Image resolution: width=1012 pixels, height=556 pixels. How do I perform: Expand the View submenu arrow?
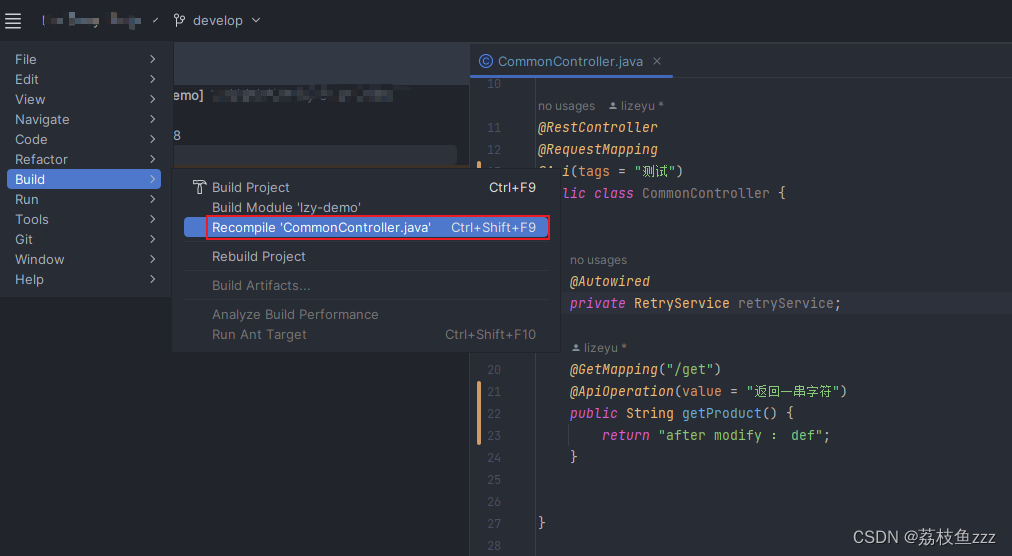tap(152, 99)
